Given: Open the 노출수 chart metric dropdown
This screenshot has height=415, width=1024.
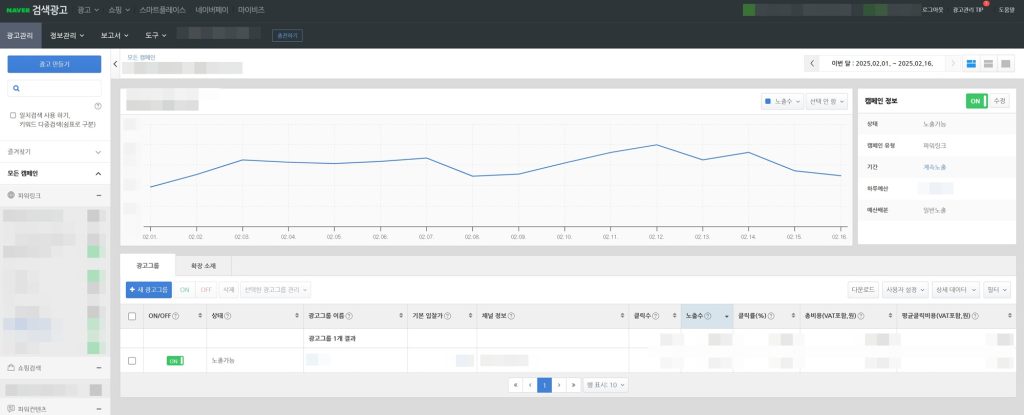Looking at the screenshot, I should [782, 101].
